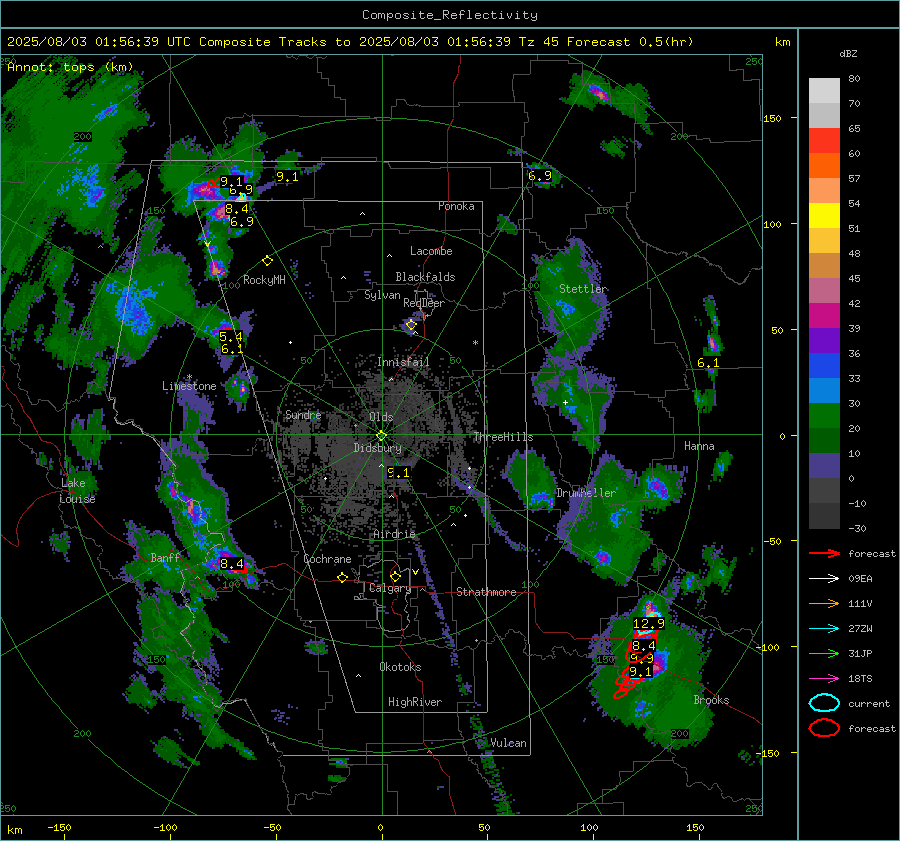This screenshot has width=900, height=841.
Task: Click the Blackfalds town label
Action: click(425, 277)
